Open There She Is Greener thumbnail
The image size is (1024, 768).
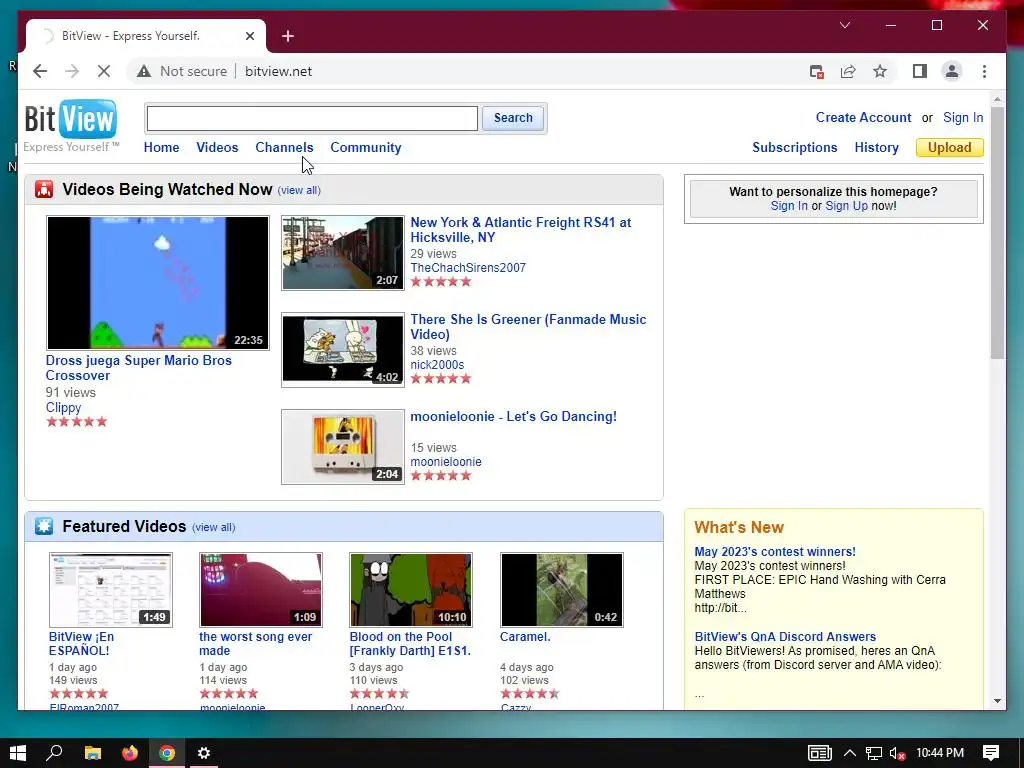(343, 350)
